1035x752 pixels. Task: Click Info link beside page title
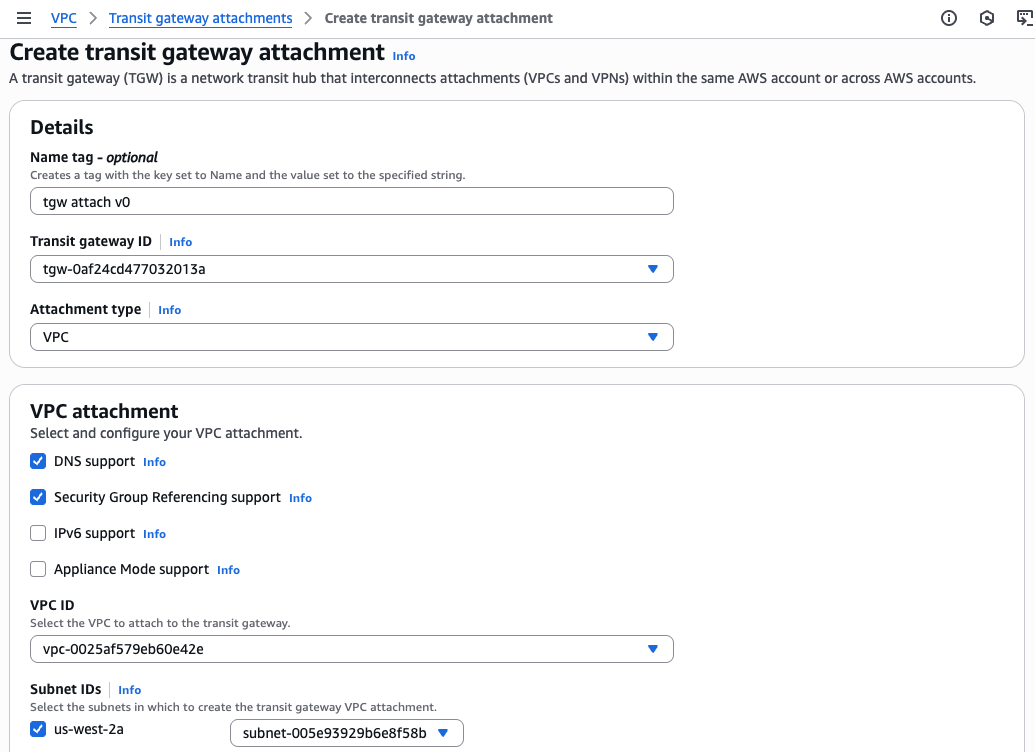point(404,56)
